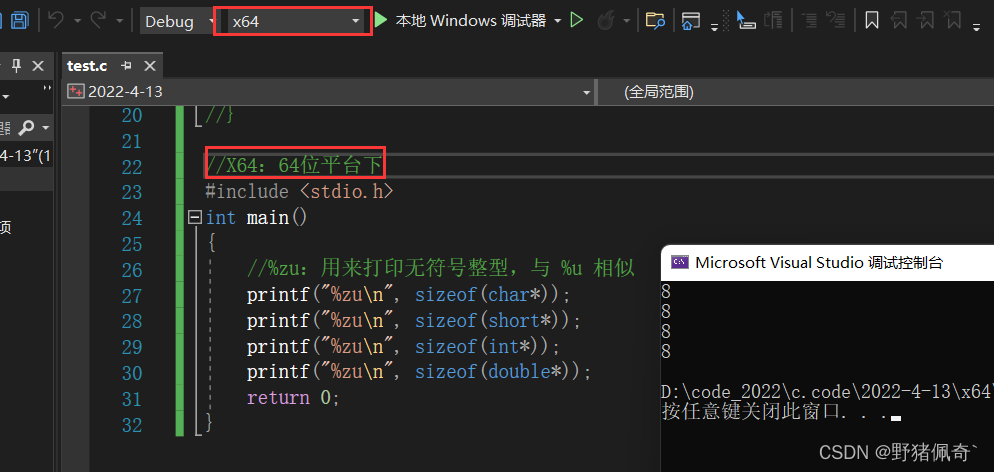This screenshot has width=994, height=472.
Task: Click the Hot Reload flame icon
Action: pyautogui.click(x=606, y=20)
